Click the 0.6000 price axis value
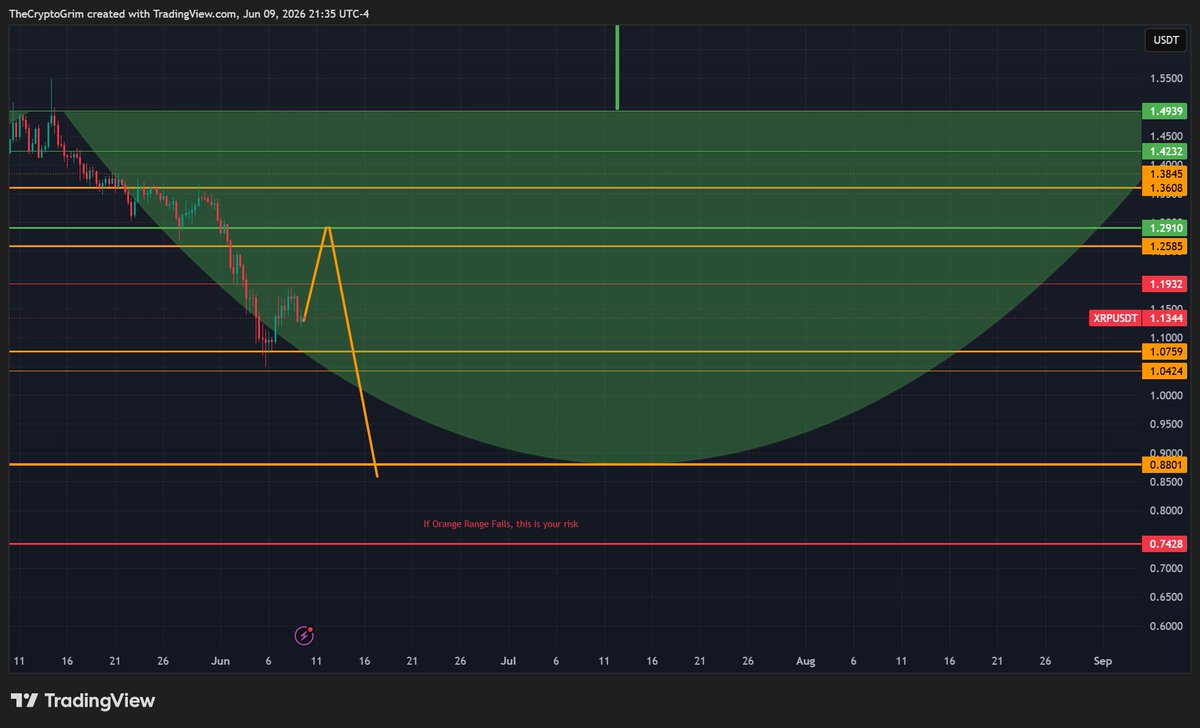The height and width of the screenshot is (728, 1200). [x=1166, y=627]
